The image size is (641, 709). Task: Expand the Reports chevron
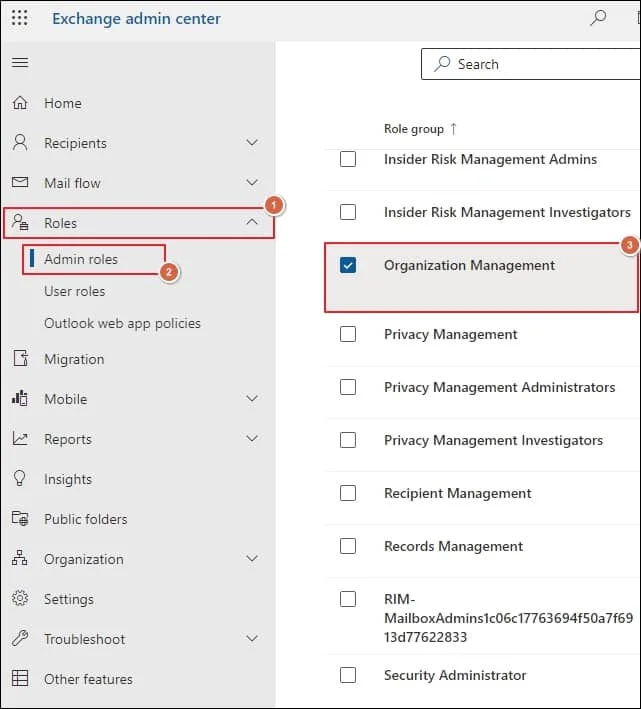pos(252,438)
